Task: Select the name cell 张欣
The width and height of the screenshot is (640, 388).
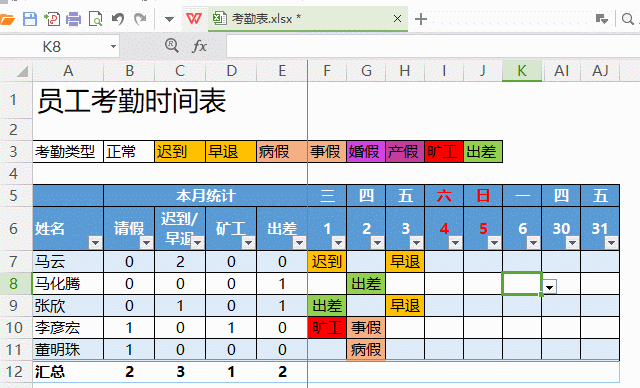Action: [68, 306]
